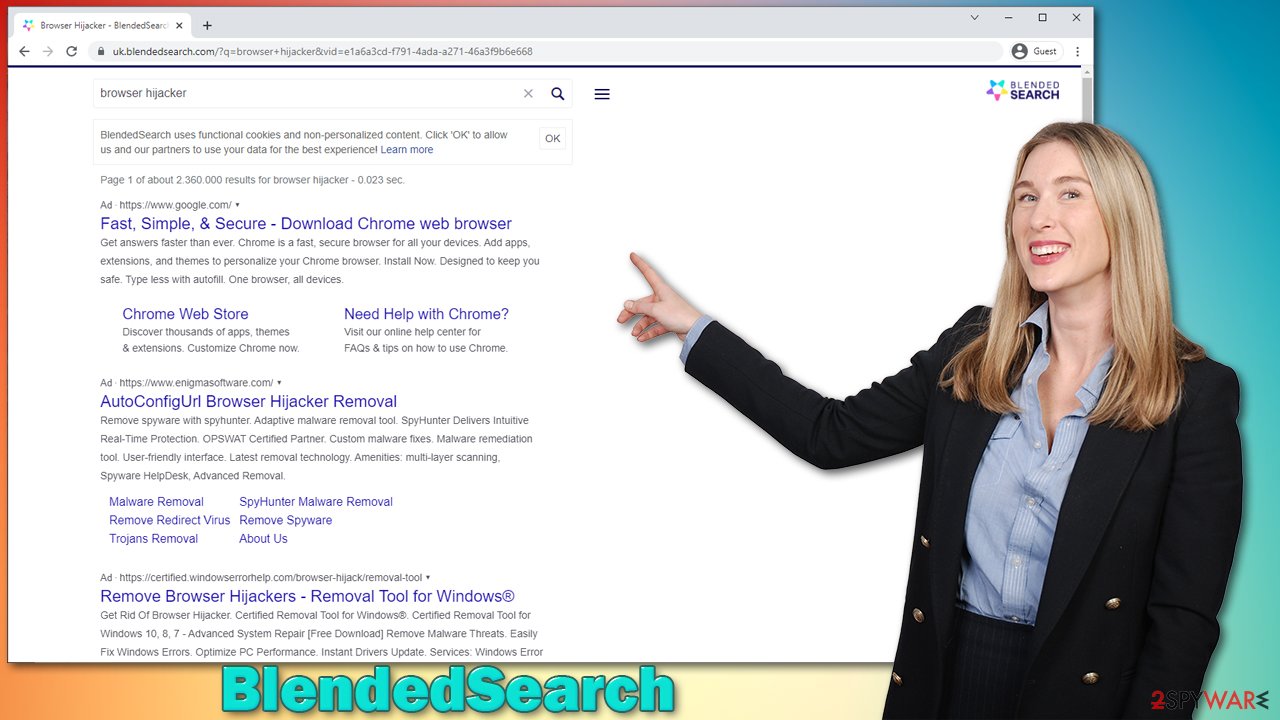This screenshot has height=720, width=1280.
Task: Open Download Chrome web browser result
Action: pyautogui.click(x=306, y=224)
